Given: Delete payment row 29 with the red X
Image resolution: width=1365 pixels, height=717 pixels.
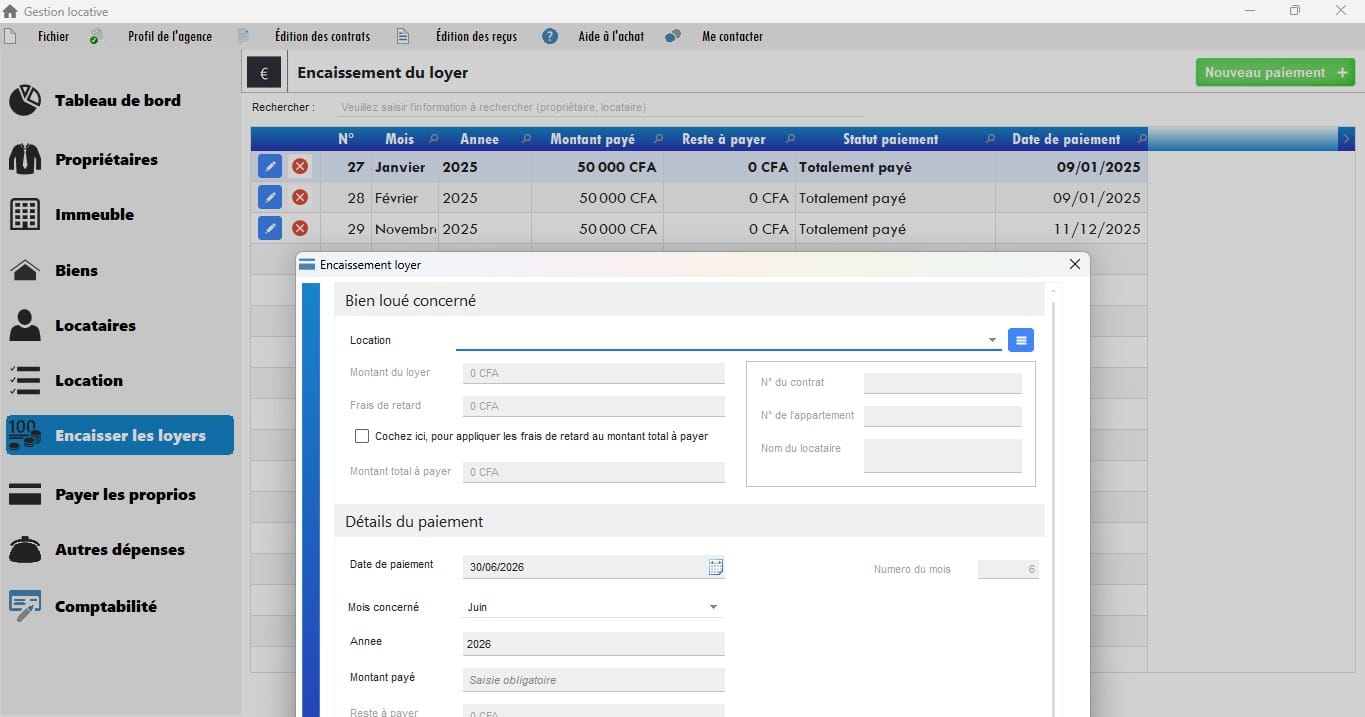Looking at the screenshot, I should click(299, 229).
